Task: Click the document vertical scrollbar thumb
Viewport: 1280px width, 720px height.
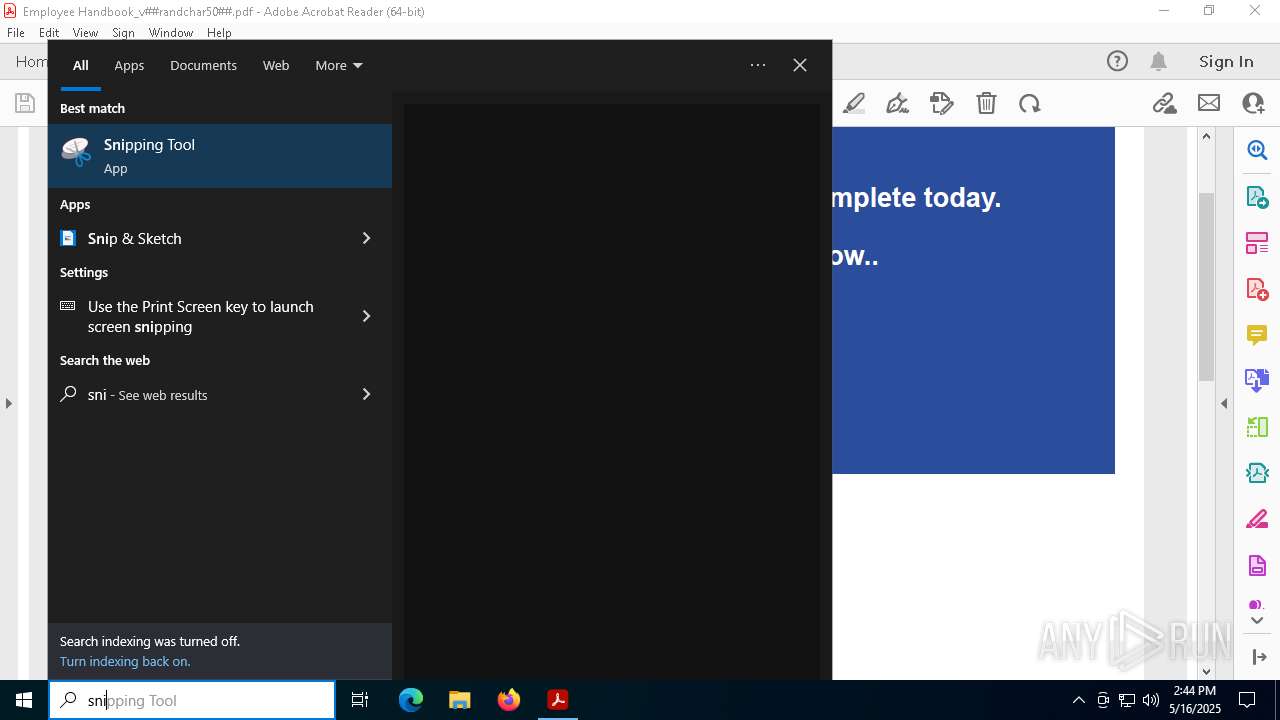Action: coord(1206,285)
